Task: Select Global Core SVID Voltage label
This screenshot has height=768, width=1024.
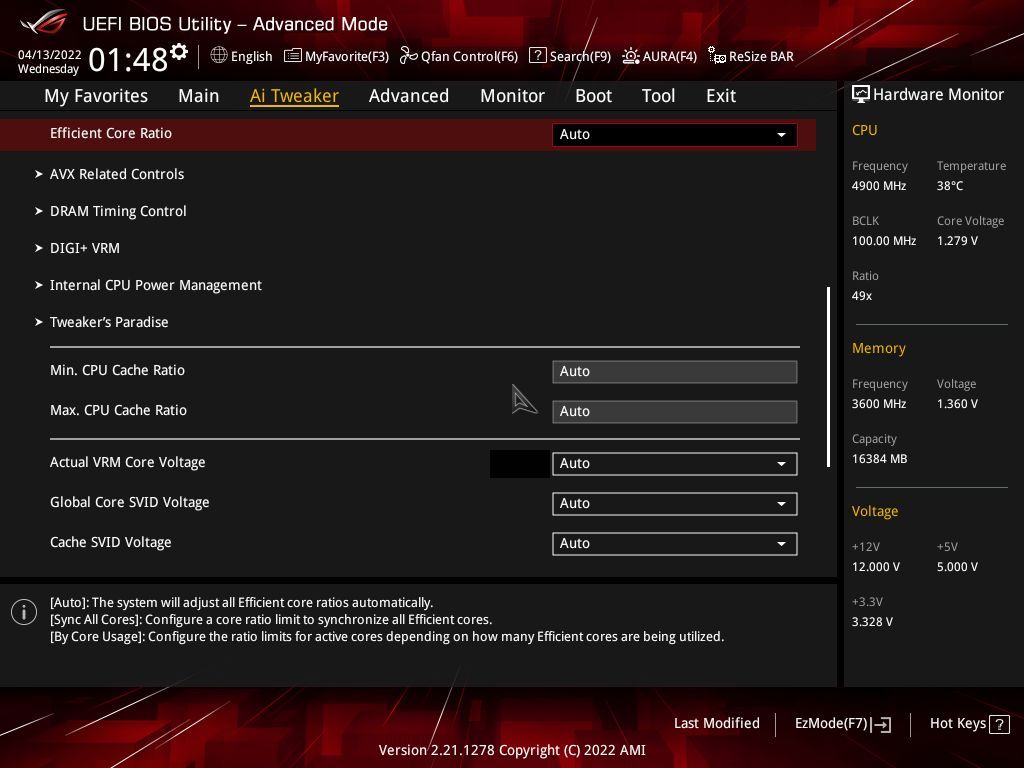Action: tap(129, 502)
